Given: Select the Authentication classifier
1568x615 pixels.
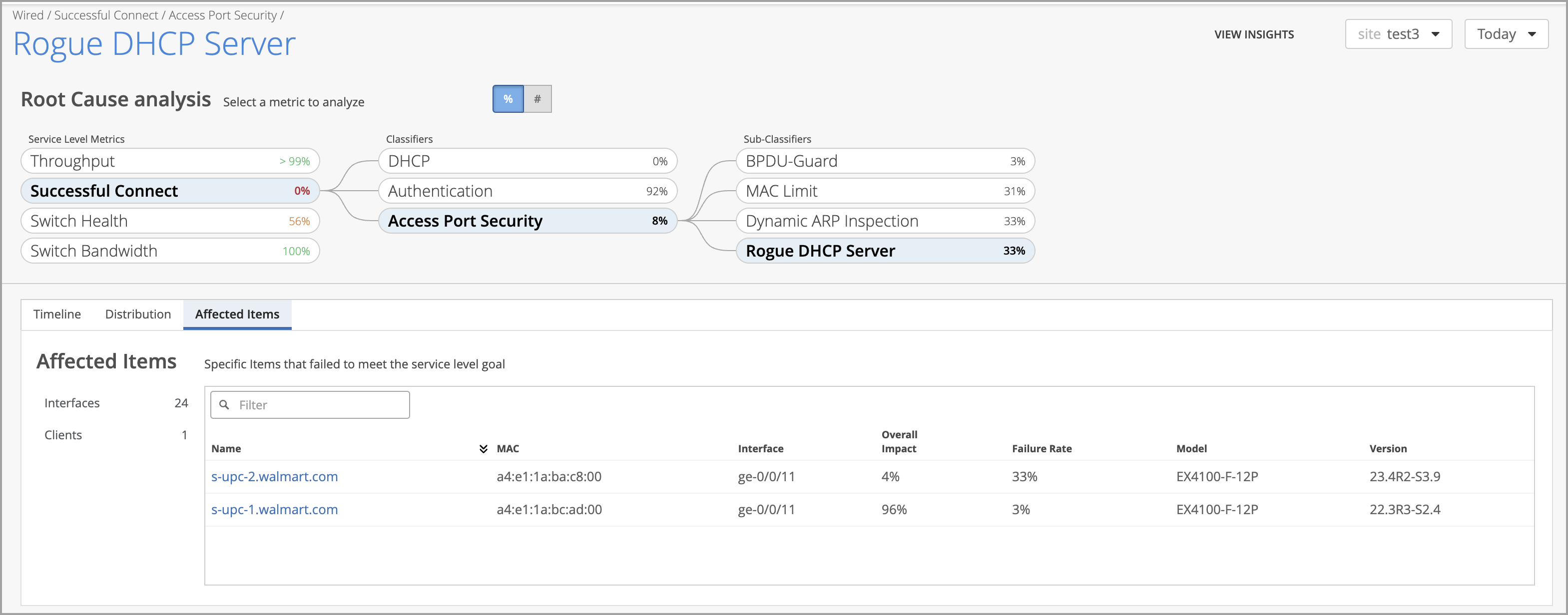Looking at the screenshot, I should (527, 191).
